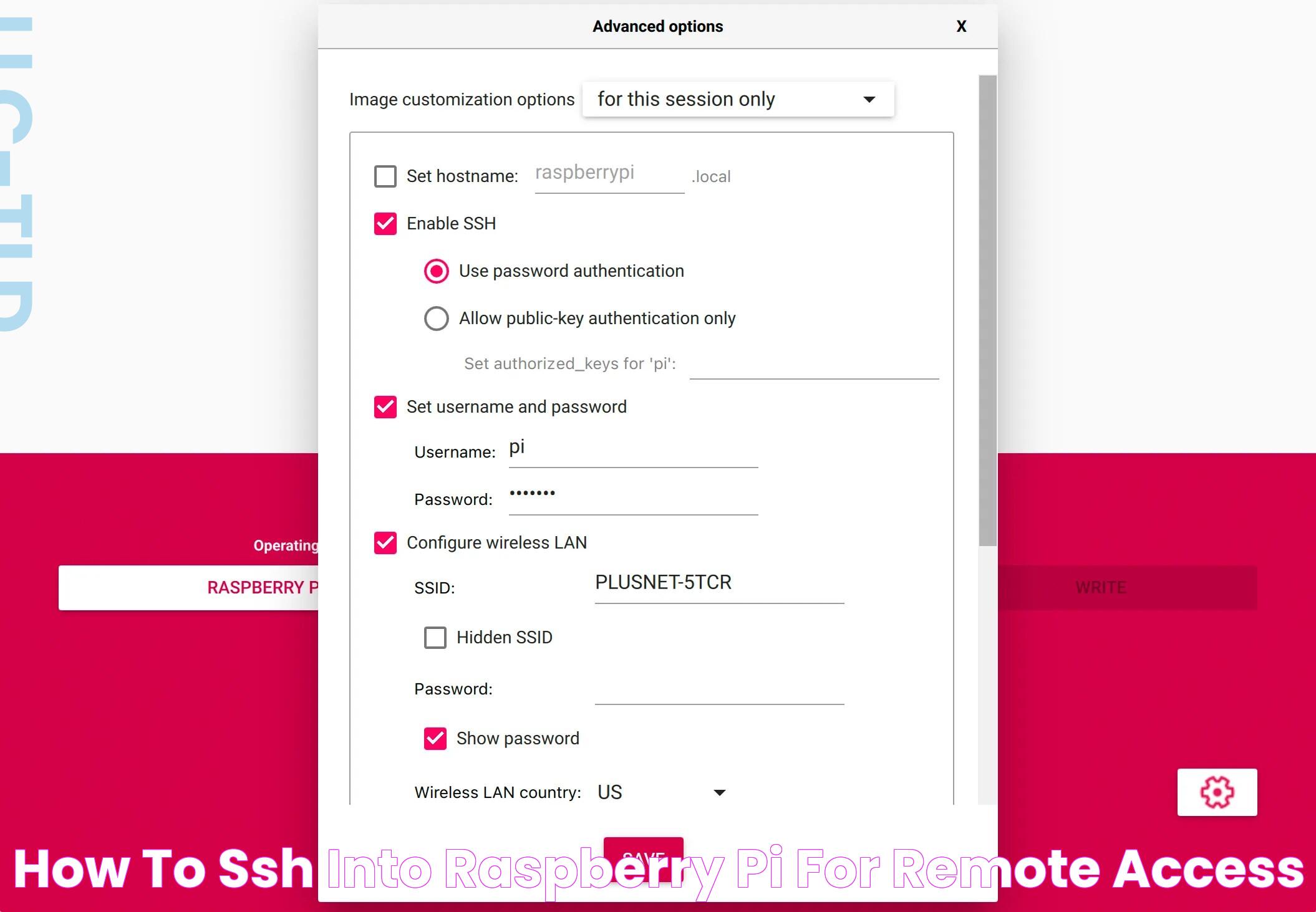The width and height of the screenshot is (1316, 912).
Task: Click Advanced options title menu
Action: pyautogui.click(x=657, y=25)
